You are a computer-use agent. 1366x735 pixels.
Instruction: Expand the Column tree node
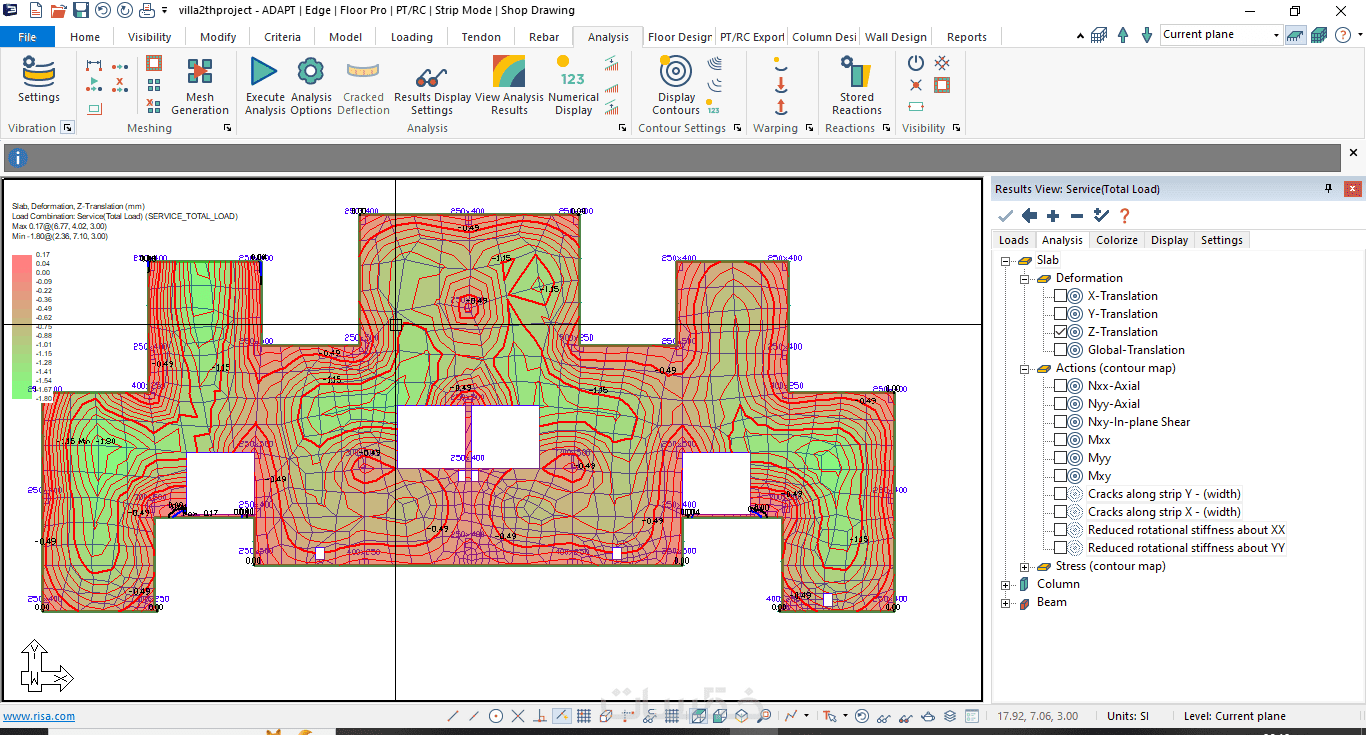coord(1006,585)
